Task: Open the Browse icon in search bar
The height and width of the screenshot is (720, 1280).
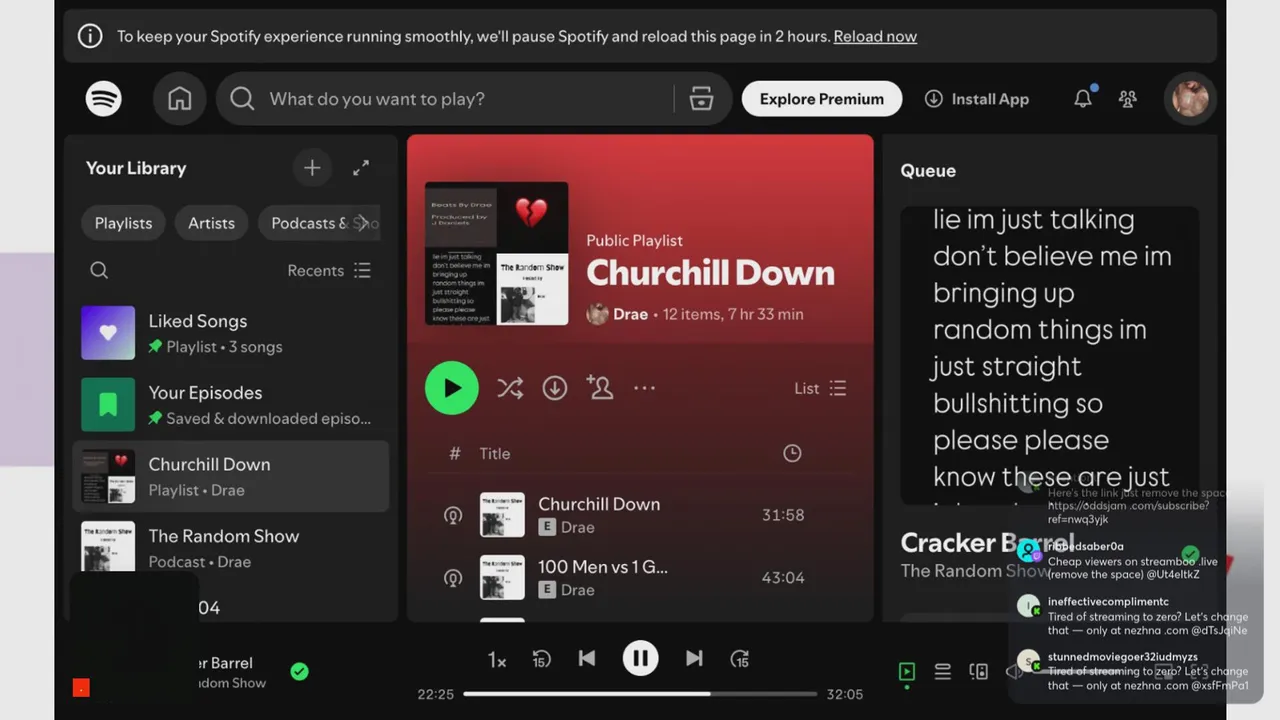Action: pyautogui.click(x=701, y=98)
